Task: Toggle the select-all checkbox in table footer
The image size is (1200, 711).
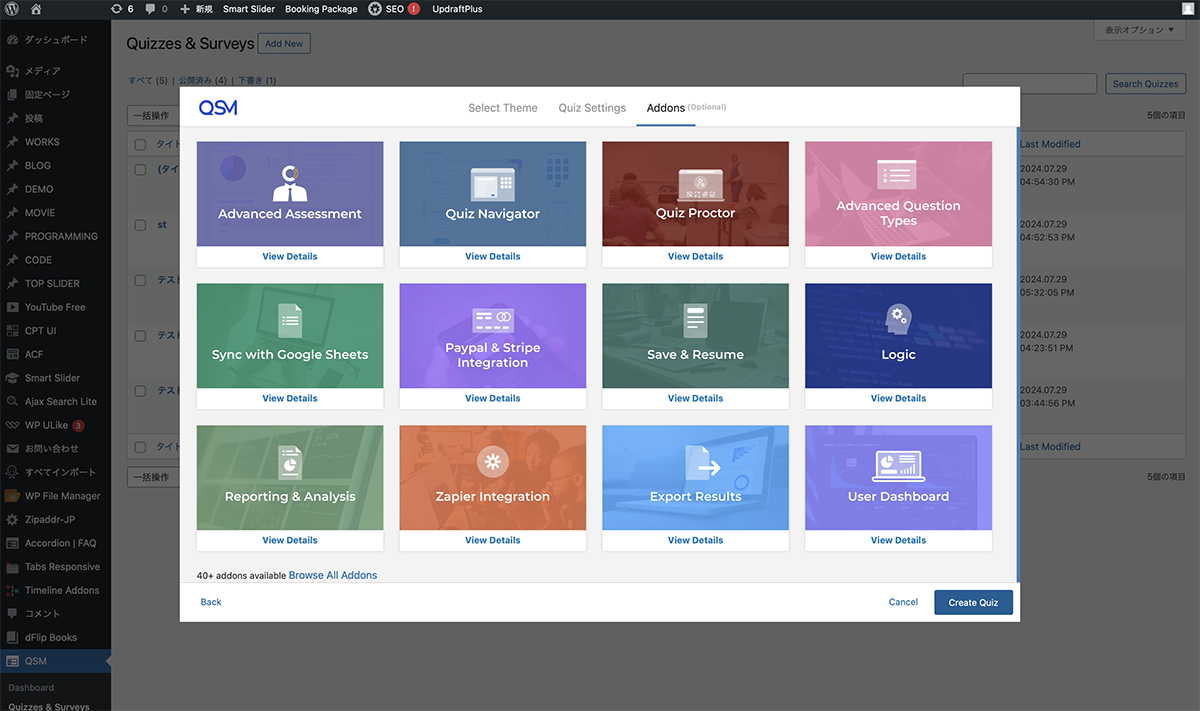Action: click(x=140, y=447)
